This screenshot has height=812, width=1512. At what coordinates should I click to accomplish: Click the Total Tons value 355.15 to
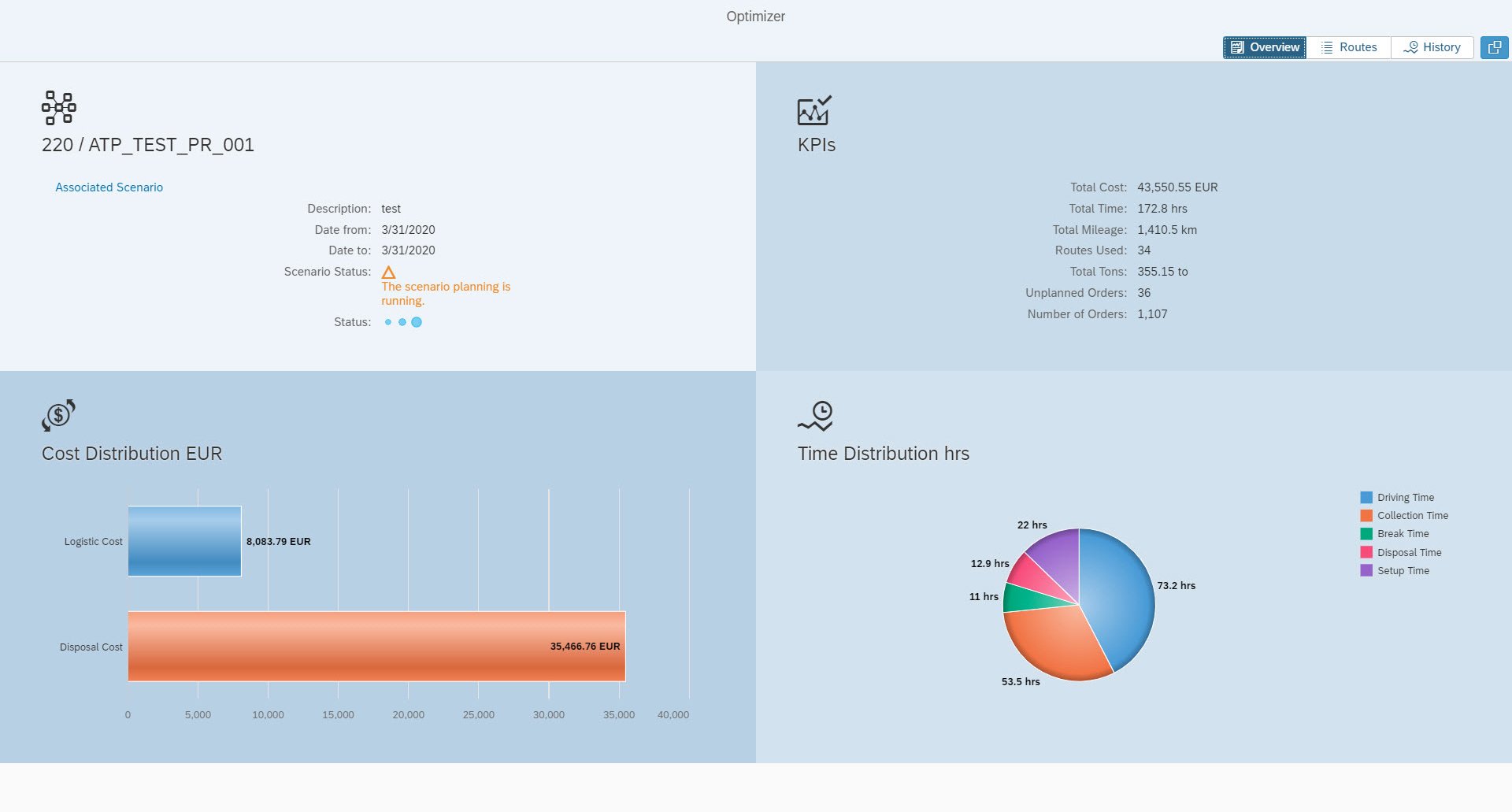coord(1162,272)
